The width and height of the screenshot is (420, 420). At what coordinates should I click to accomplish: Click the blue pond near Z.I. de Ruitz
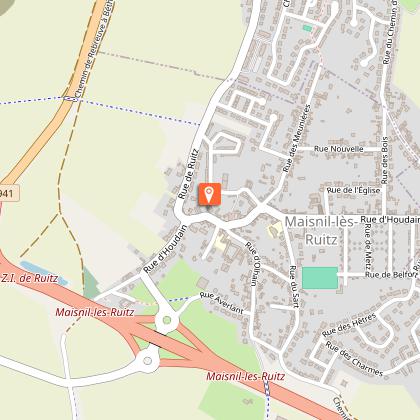(43, 273)
